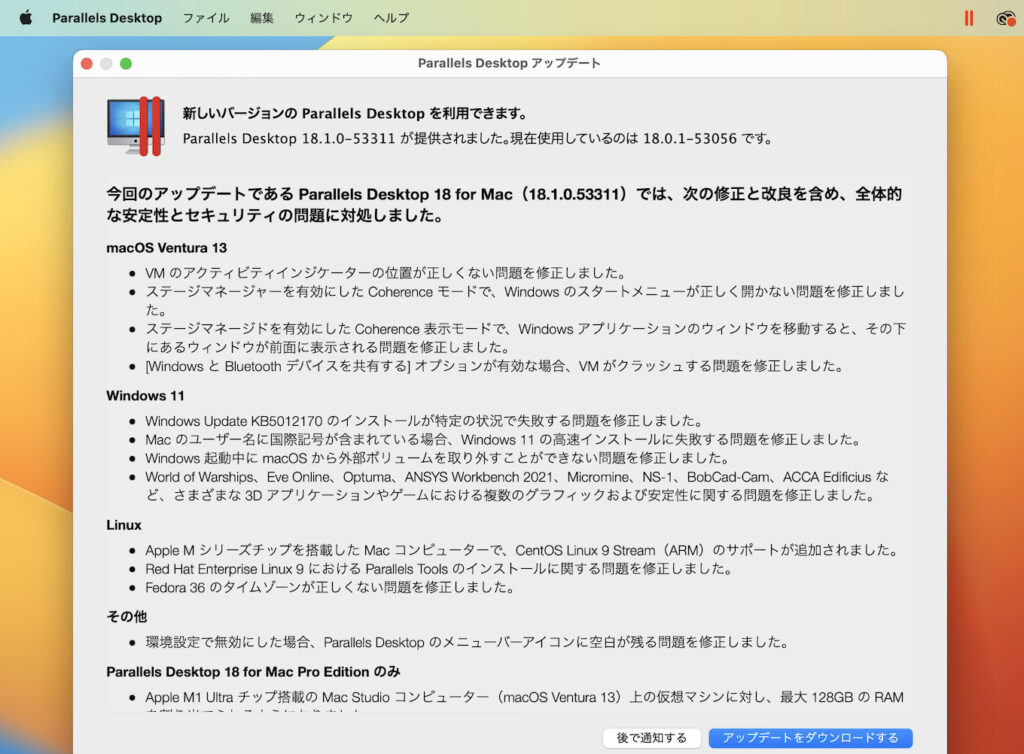
Task: Click the external volume eject fix line
Action: click(437, 458)
